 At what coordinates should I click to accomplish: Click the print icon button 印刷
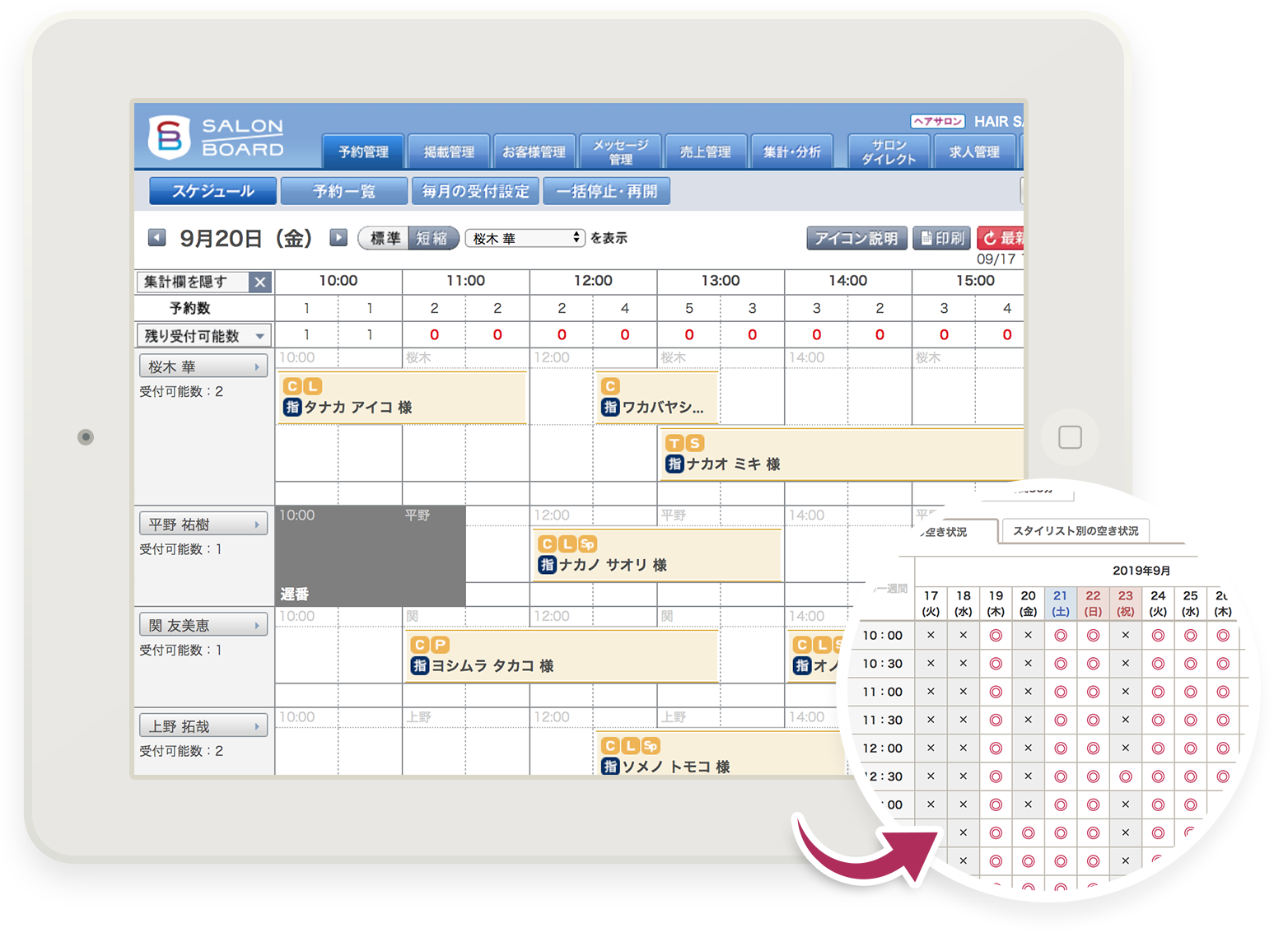click(x=942, y=238)
